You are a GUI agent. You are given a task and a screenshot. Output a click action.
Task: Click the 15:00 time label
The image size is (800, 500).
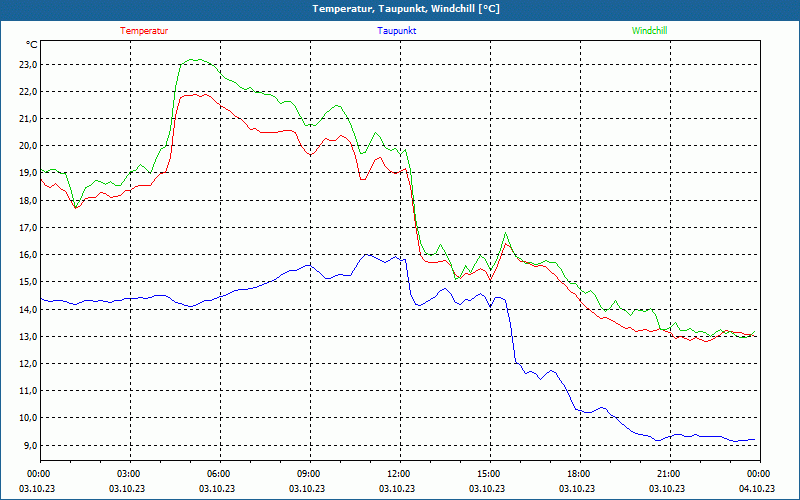pos(490,474)
